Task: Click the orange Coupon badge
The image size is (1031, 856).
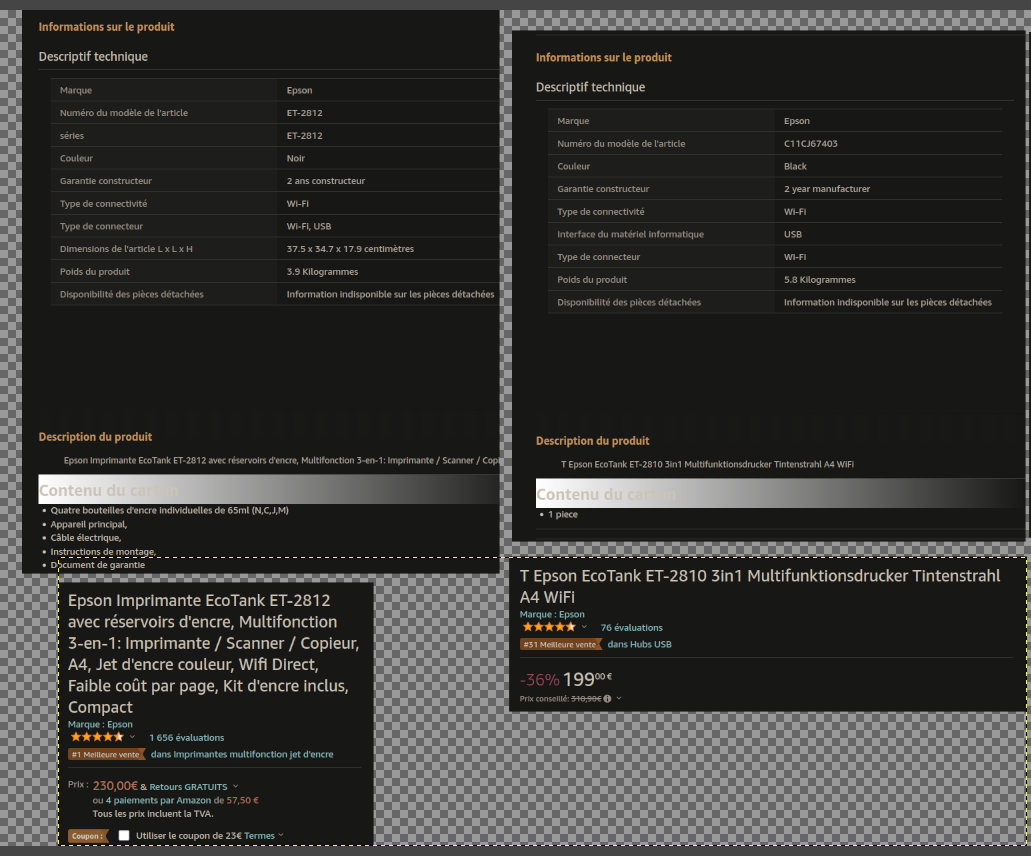Action: click(x=87, y=836)
